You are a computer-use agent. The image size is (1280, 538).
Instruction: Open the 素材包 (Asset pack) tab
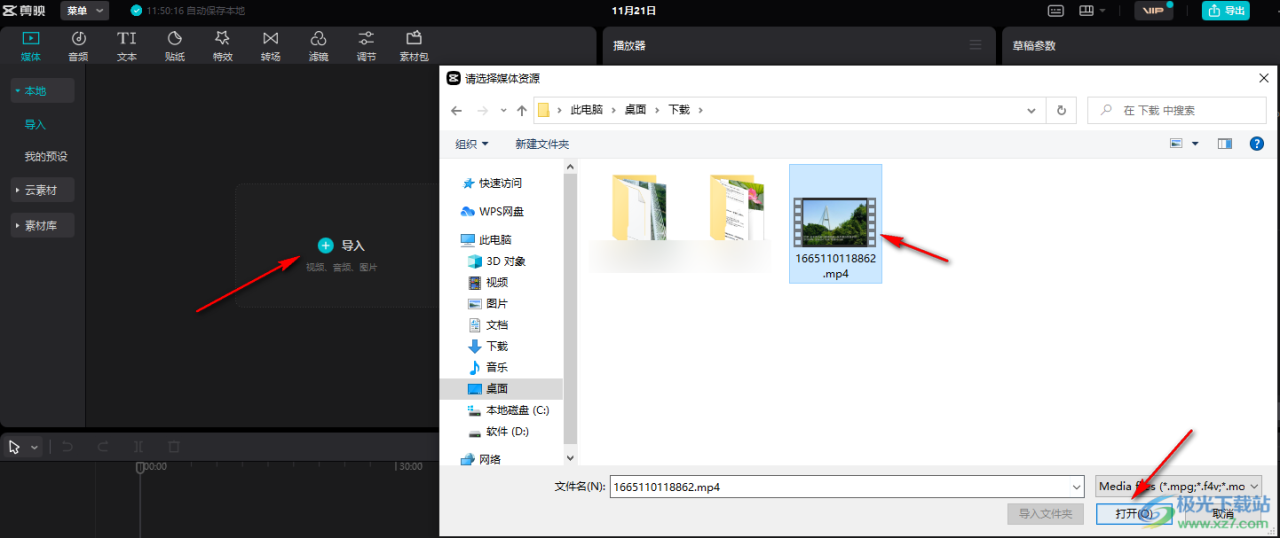(x=414, y=45)
